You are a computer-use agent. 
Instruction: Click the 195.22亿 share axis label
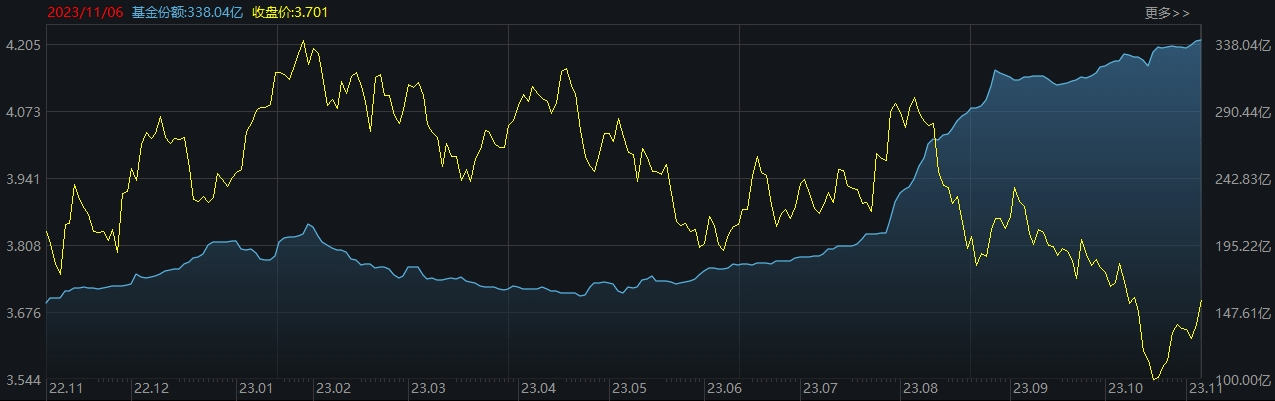pyautogui.click(x=1238, y=246)
